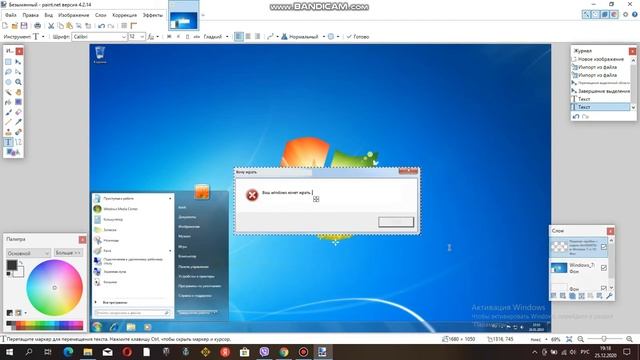Open the Эффекты menu

153,15
